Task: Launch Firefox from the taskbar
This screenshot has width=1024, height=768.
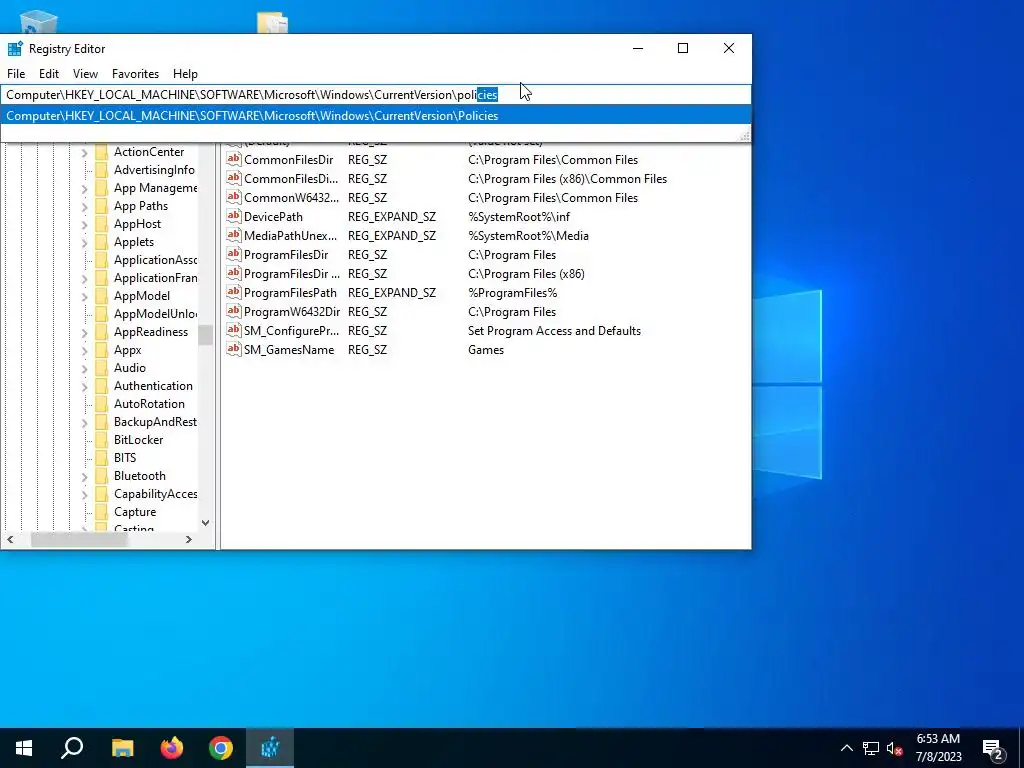Action: tap(172, 748)
